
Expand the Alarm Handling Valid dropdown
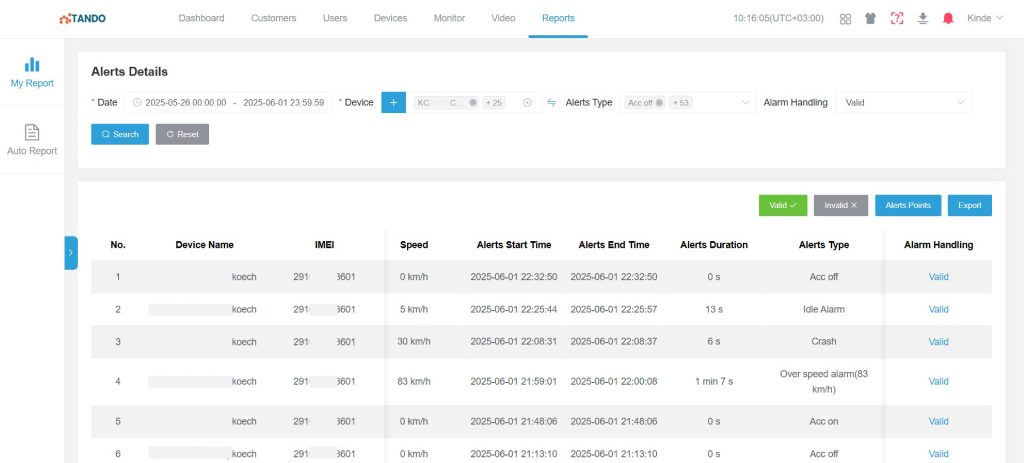[903, 103]
